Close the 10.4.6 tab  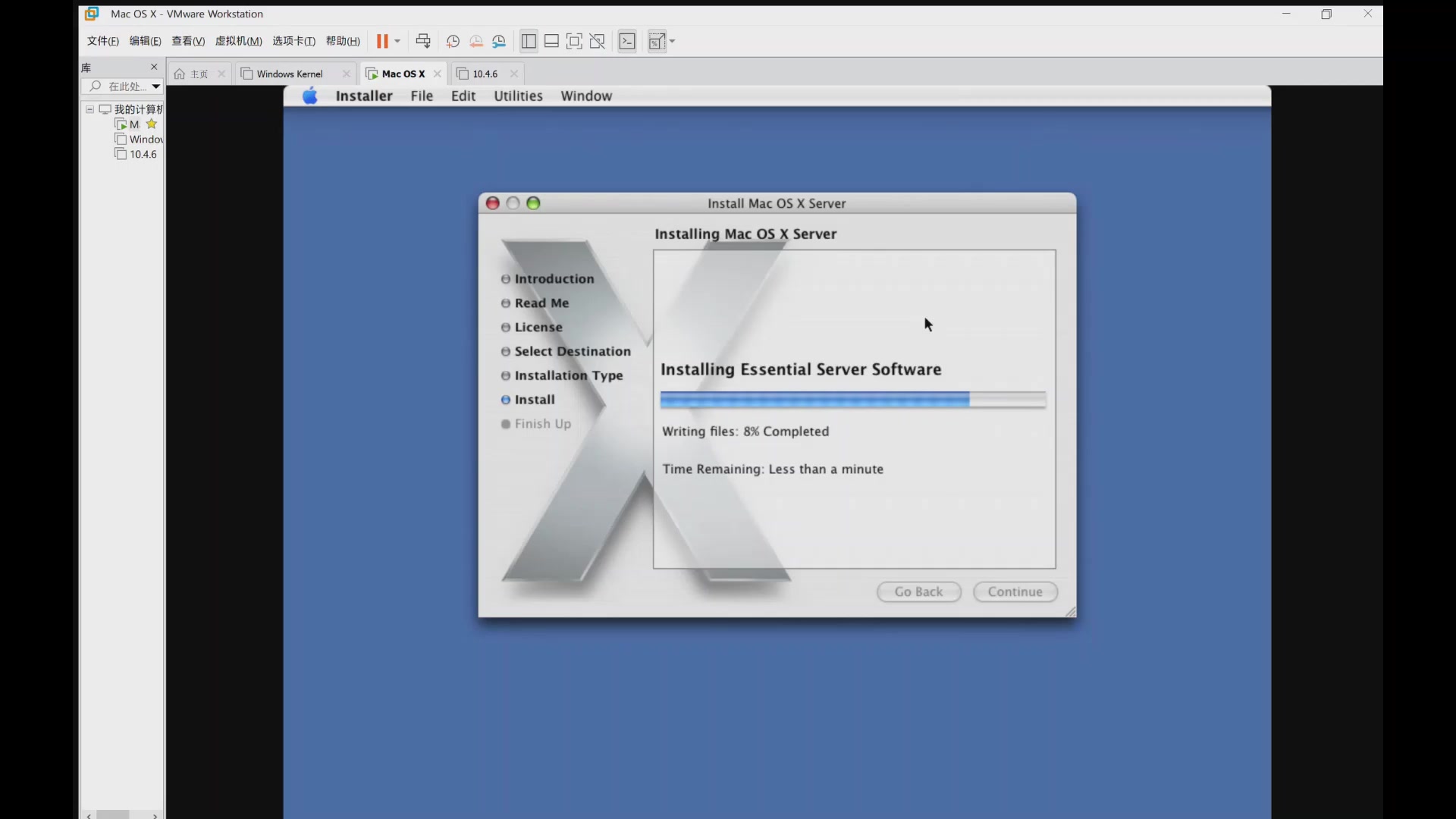tap(514, 74)
